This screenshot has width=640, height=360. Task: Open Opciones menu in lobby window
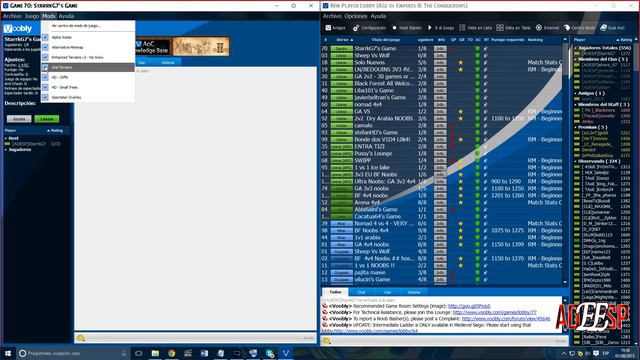pyautogui.click(x=356, y=16)
